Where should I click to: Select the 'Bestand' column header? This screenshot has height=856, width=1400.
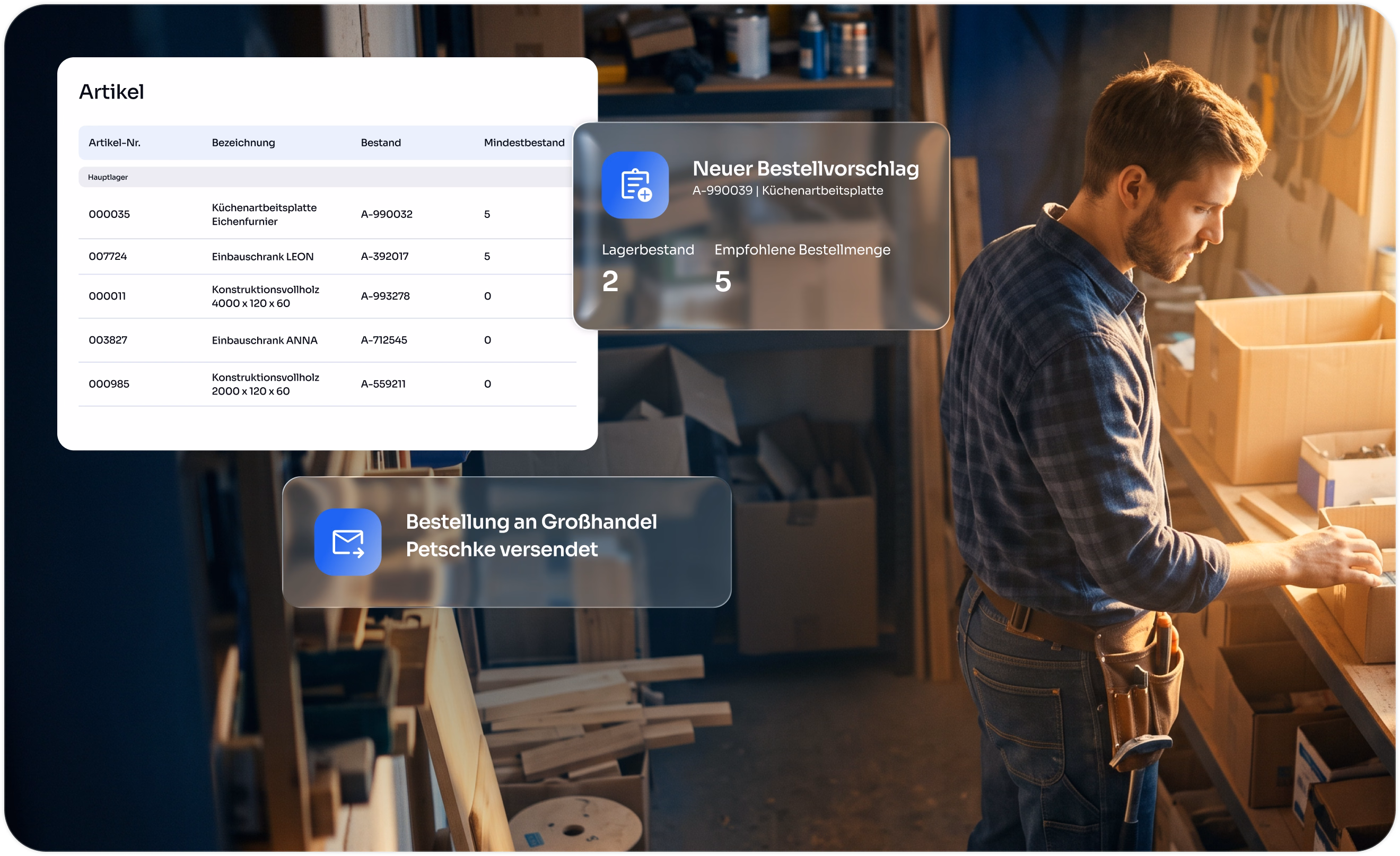pos(381,143)
